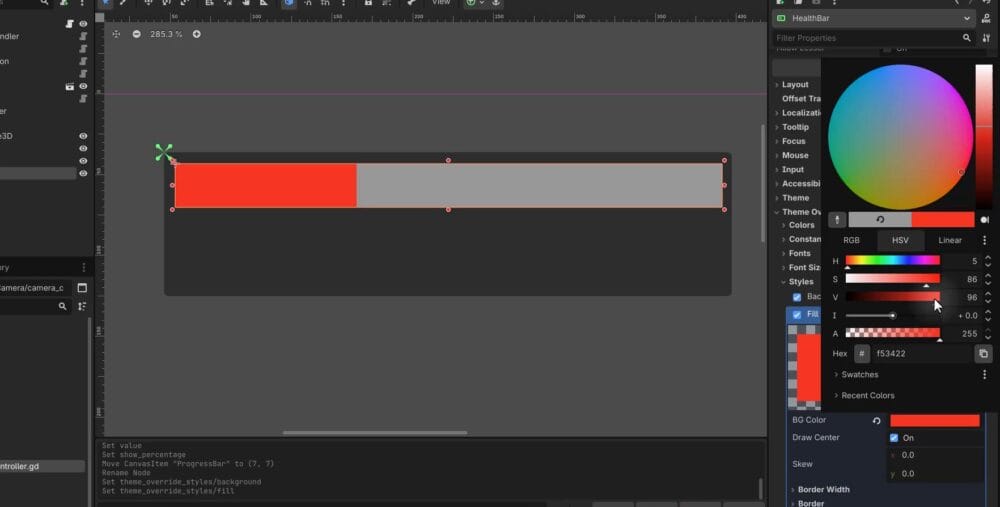The height and width of the screenshot is (507, 1000).
Task: Click the bone/skeleton options icon in toolbar
Action: point(411,3)
